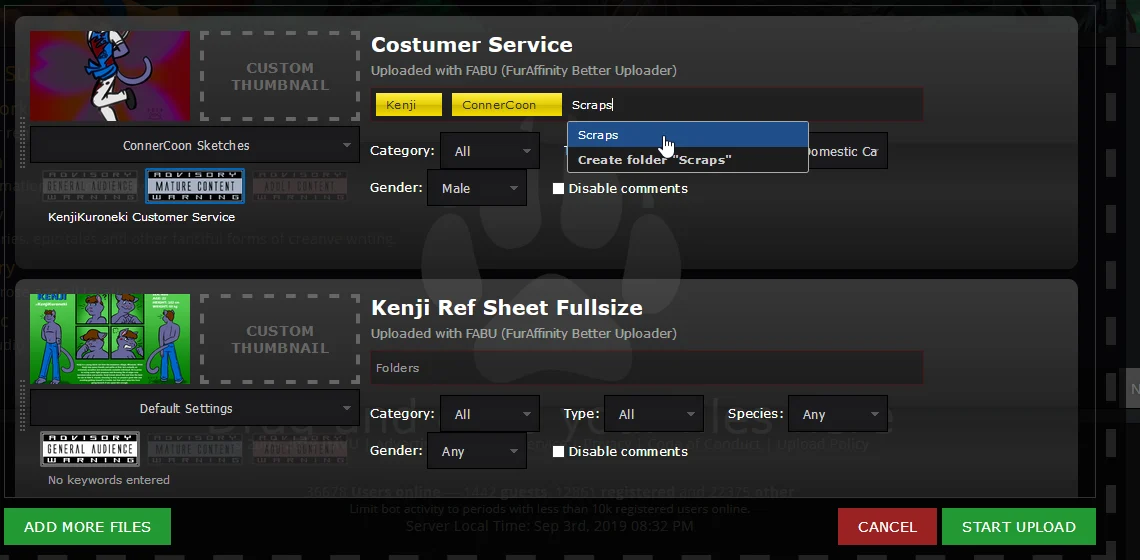Click Custom Thumbnail box for Costumer Service
Viewport: 1140px width, 560px height.
280,76
